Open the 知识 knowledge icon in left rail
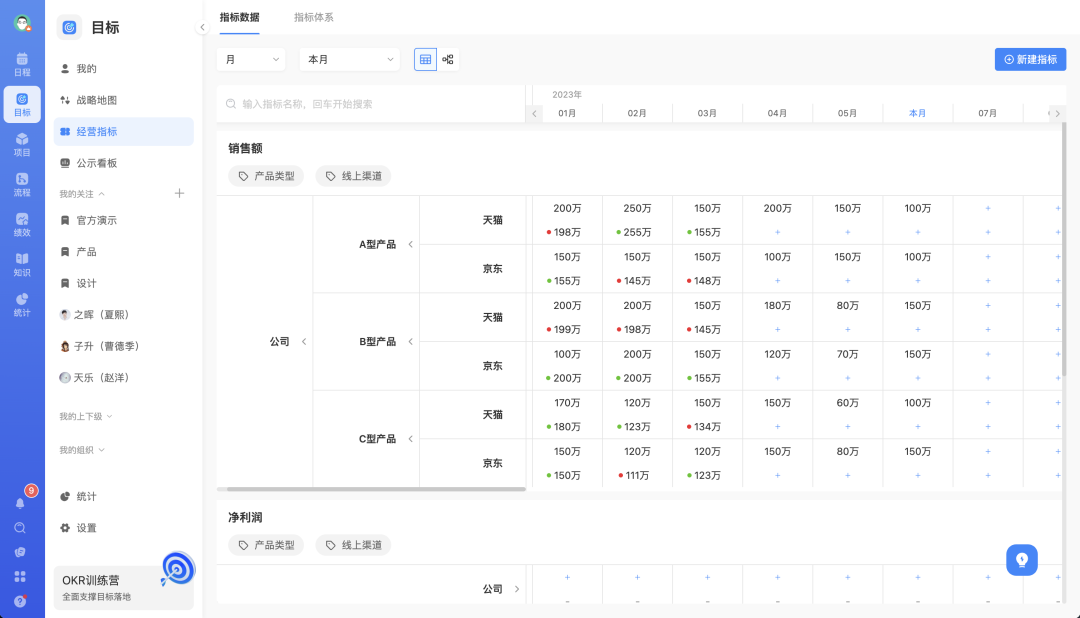The width and height of the screenshot is (1080, 618). [22, 265]
